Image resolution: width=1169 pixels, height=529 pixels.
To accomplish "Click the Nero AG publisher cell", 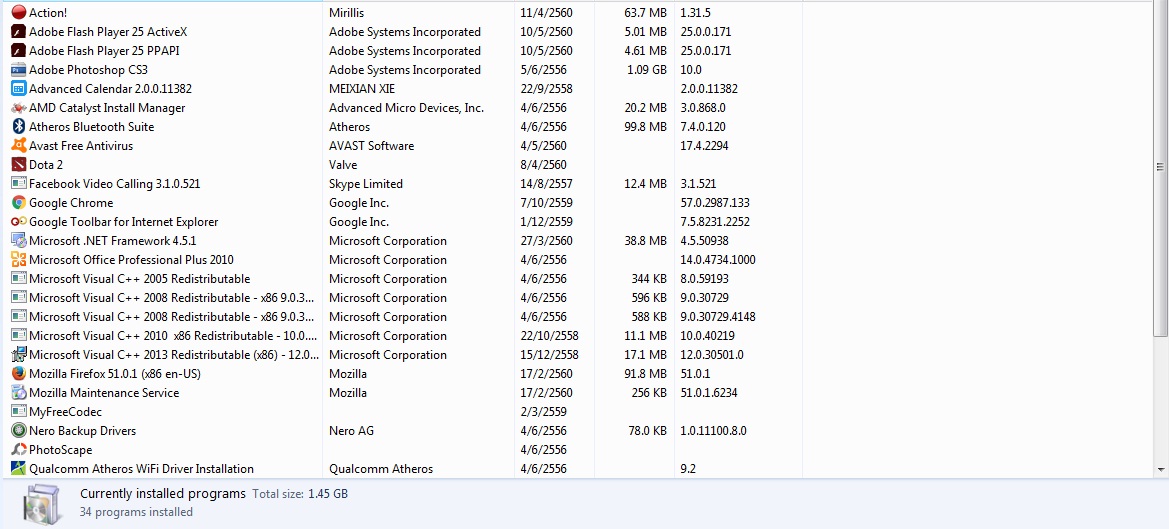I will (351, 431).
